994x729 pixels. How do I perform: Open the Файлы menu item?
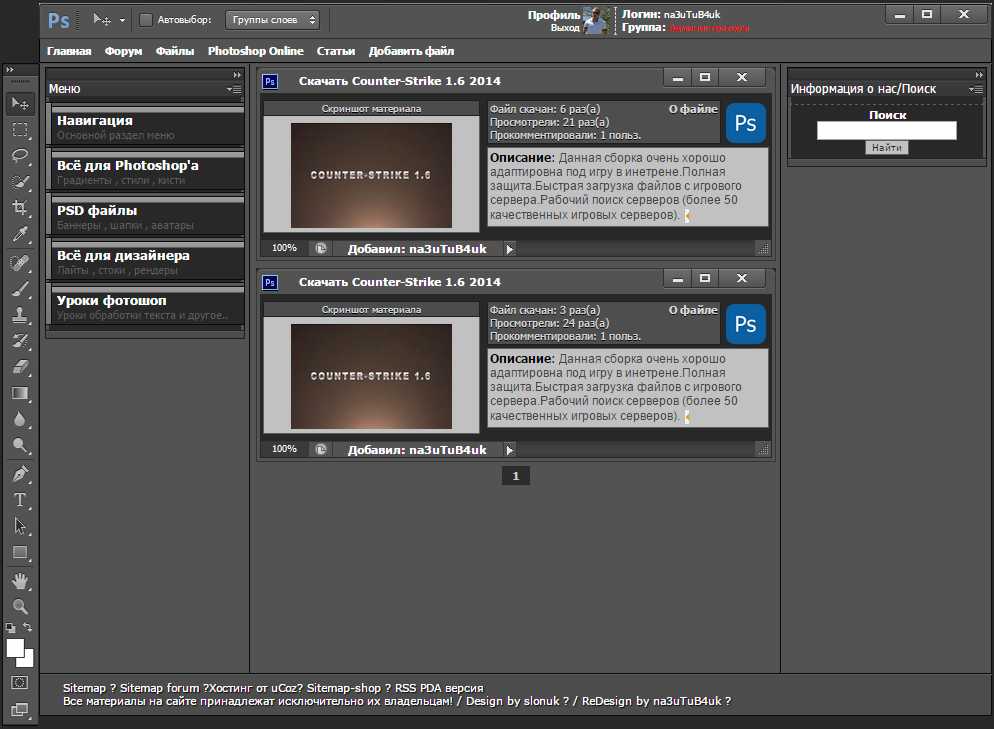click(x=175, y=51)
